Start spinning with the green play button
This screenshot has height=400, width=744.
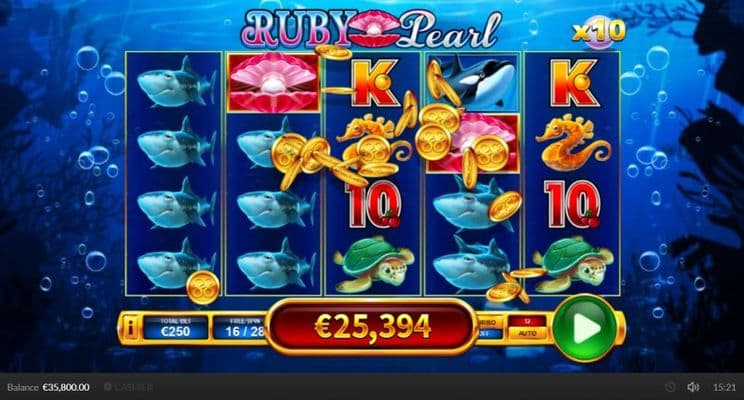pyautogui.click(x=586, y=328)
